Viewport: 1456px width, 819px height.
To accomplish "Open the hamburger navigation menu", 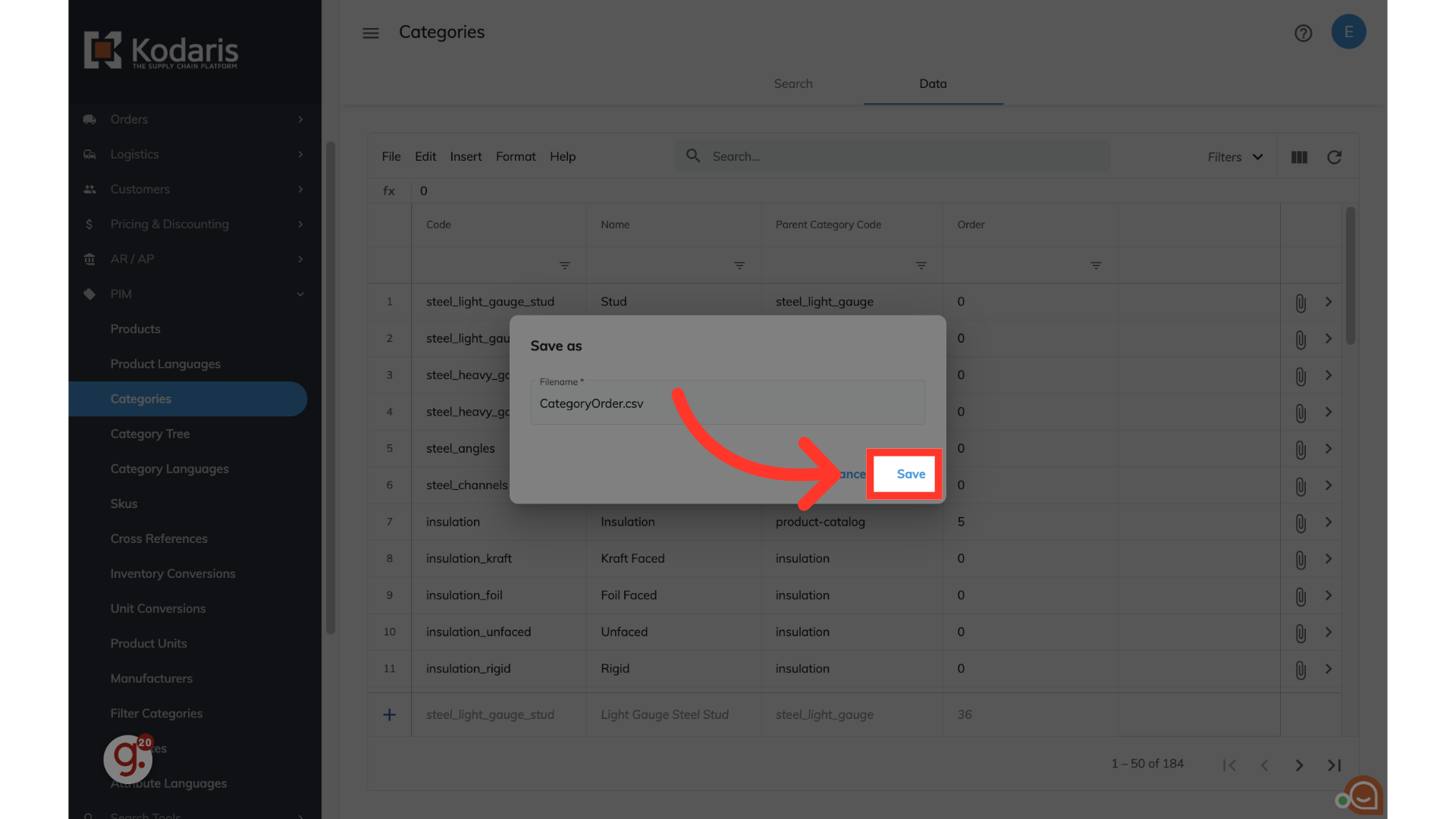I will pyautogui.click(x=370, y=33).
